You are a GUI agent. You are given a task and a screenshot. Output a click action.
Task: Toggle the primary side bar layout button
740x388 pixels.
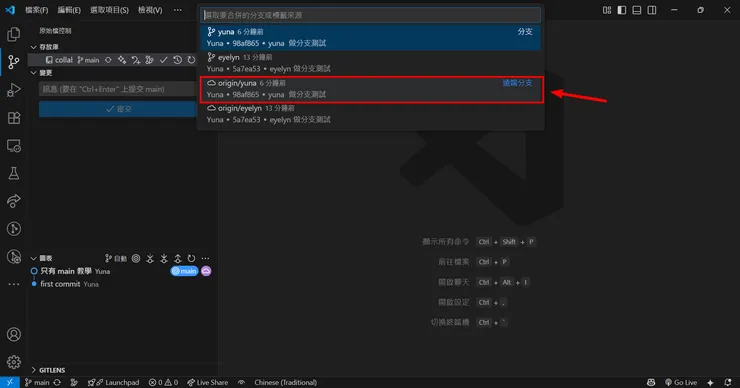click(x=622, y=10)
